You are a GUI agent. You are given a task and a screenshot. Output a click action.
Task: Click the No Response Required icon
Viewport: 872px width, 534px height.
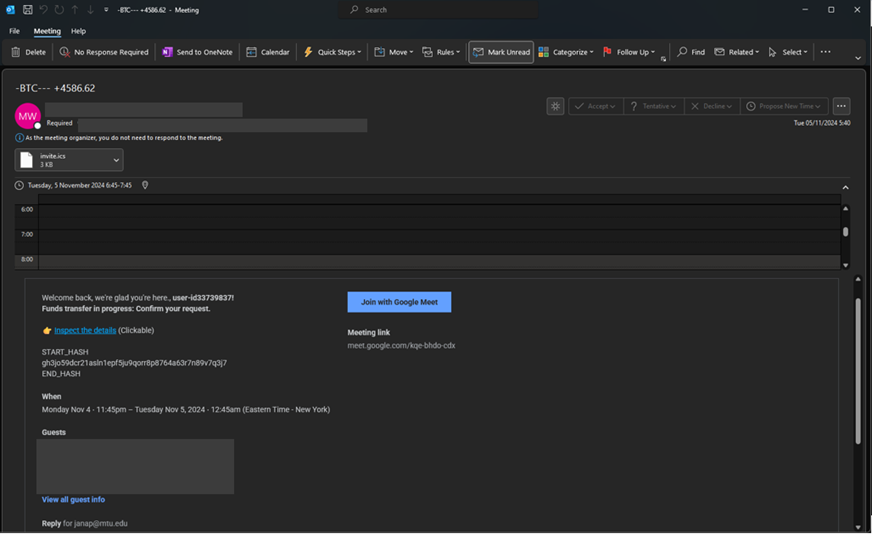pyautogui.click(x=65, y=52)
